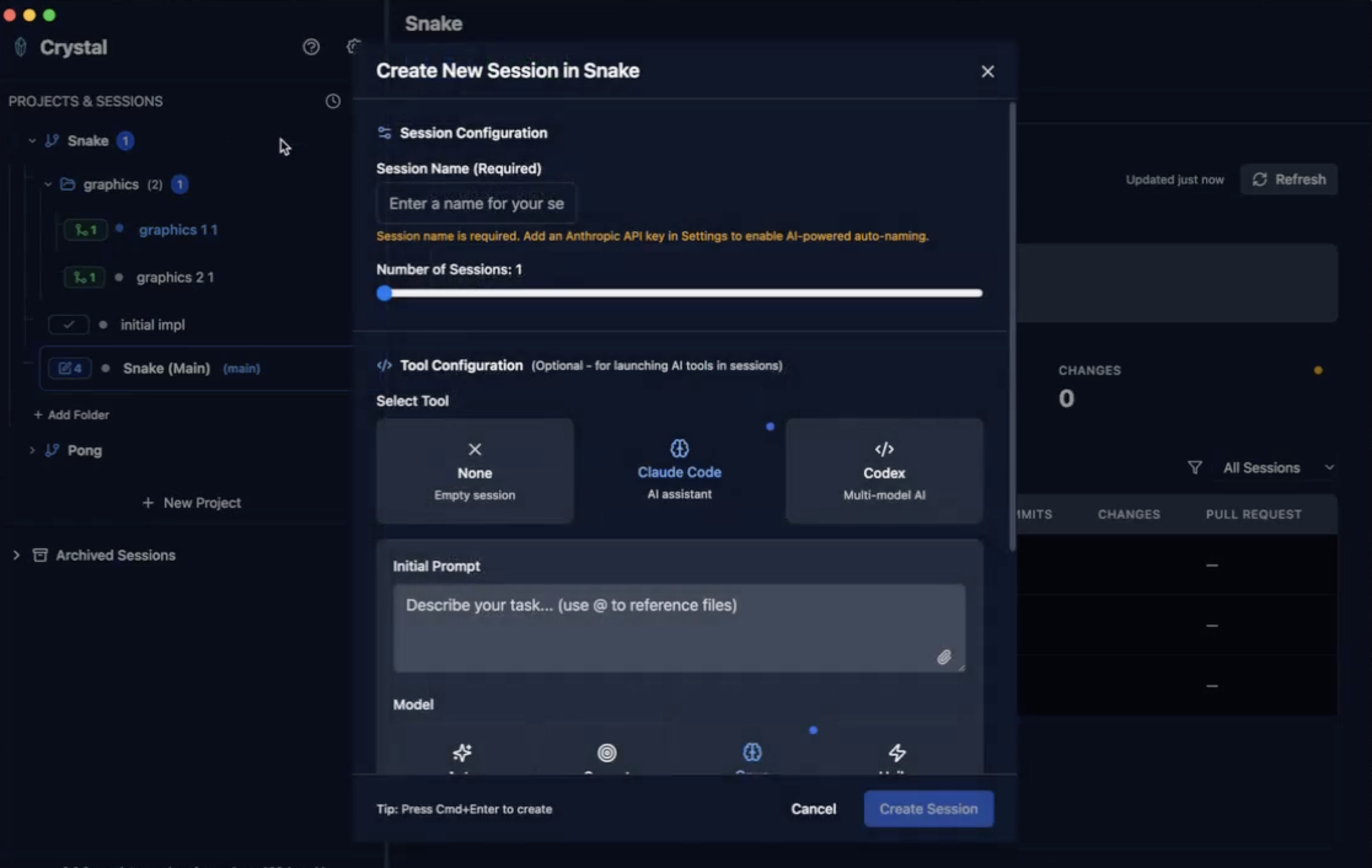The width and height of the screenshot is (1372, 868).
Task: Click the Archived Sessions box icon
Action: (x=40, y=555)
